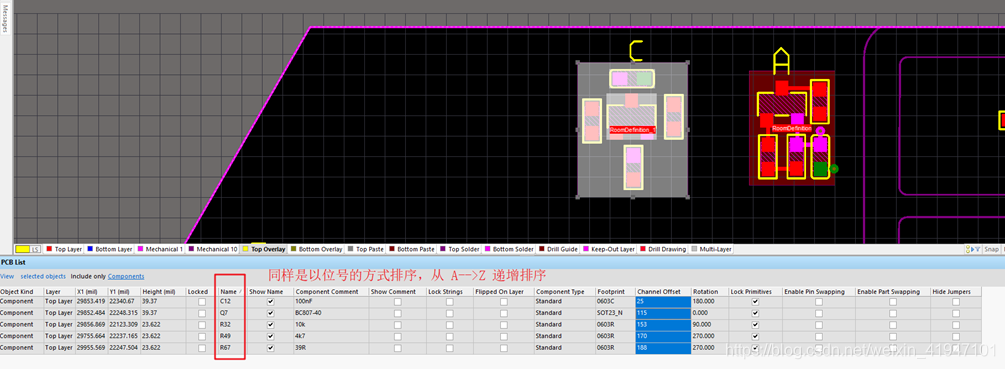
Task: Open the selected objects filter dropdown
Action: (x=43, y=276)
